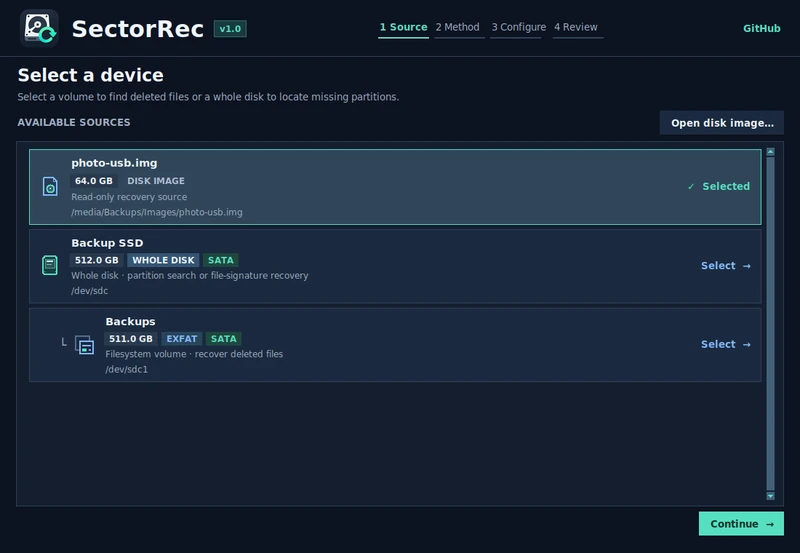Open the GitHub link
This screenshot has width=800, height=553.
pyautogui.click(x=761, y=29)
